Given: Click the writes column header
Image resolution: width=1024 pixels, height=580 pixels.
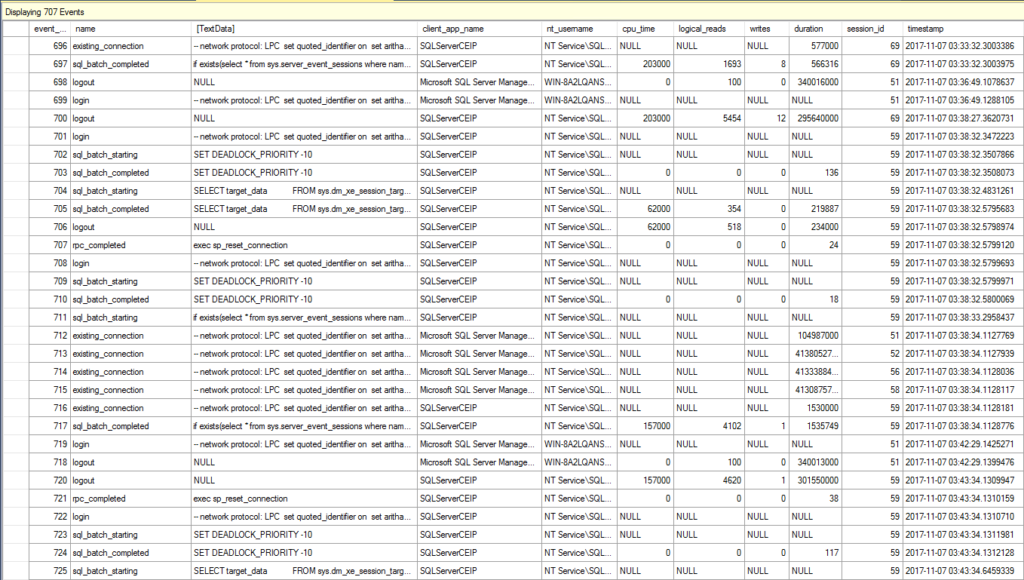Looking at the screenshot, I should (x=759, y=29).
